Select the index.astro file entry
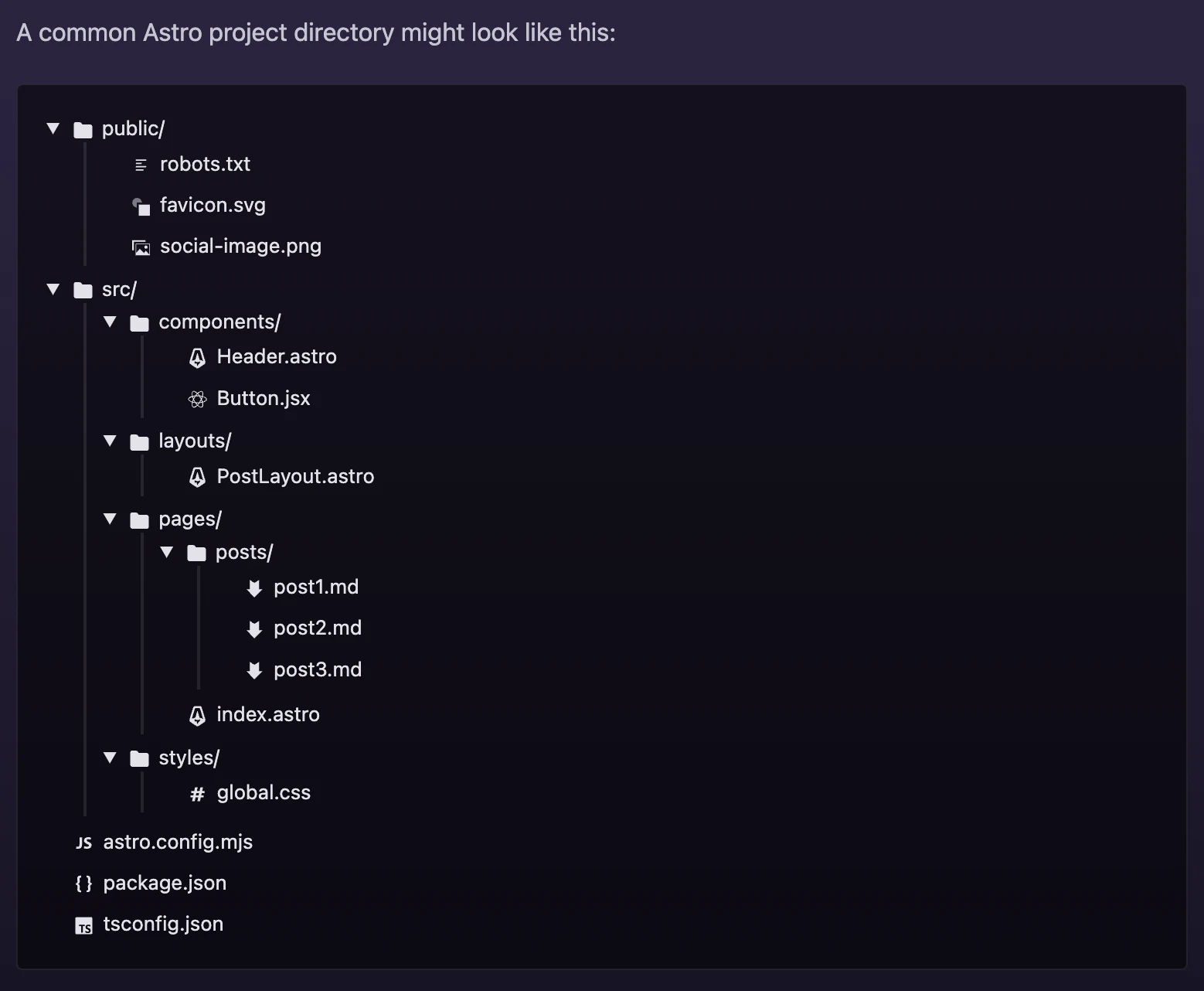This screenshot has width=1204, height=991. (254, 714)
